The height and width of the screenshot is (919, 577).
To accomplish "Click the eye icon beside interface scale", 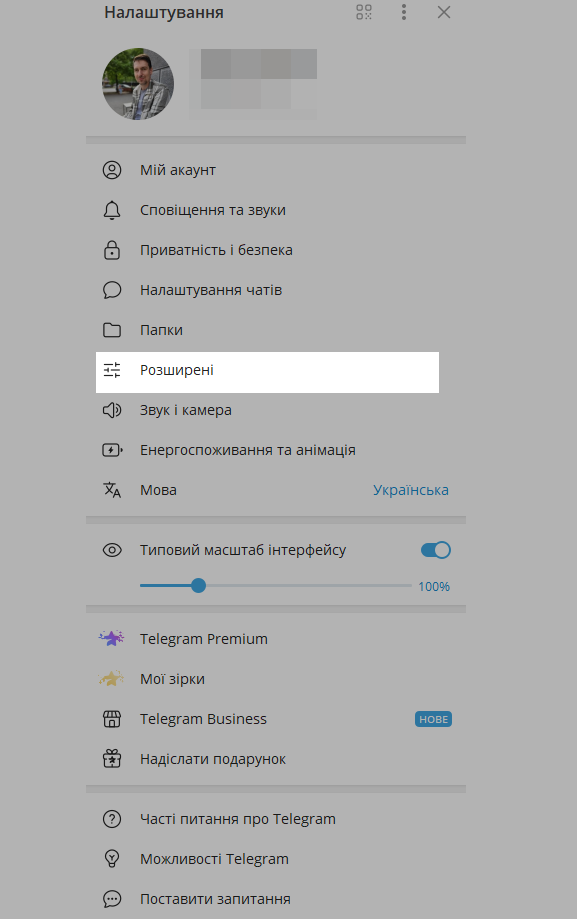I will 112,550.
